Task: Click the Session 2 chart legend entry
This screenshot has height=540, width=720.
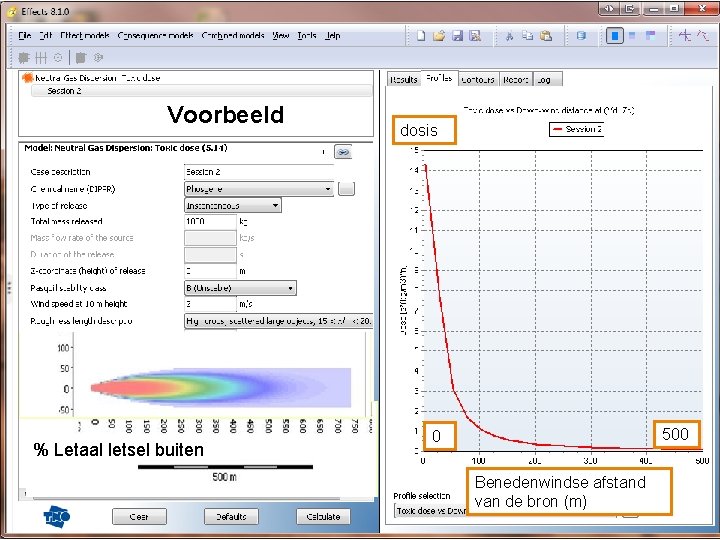Action: click(576, 129)
